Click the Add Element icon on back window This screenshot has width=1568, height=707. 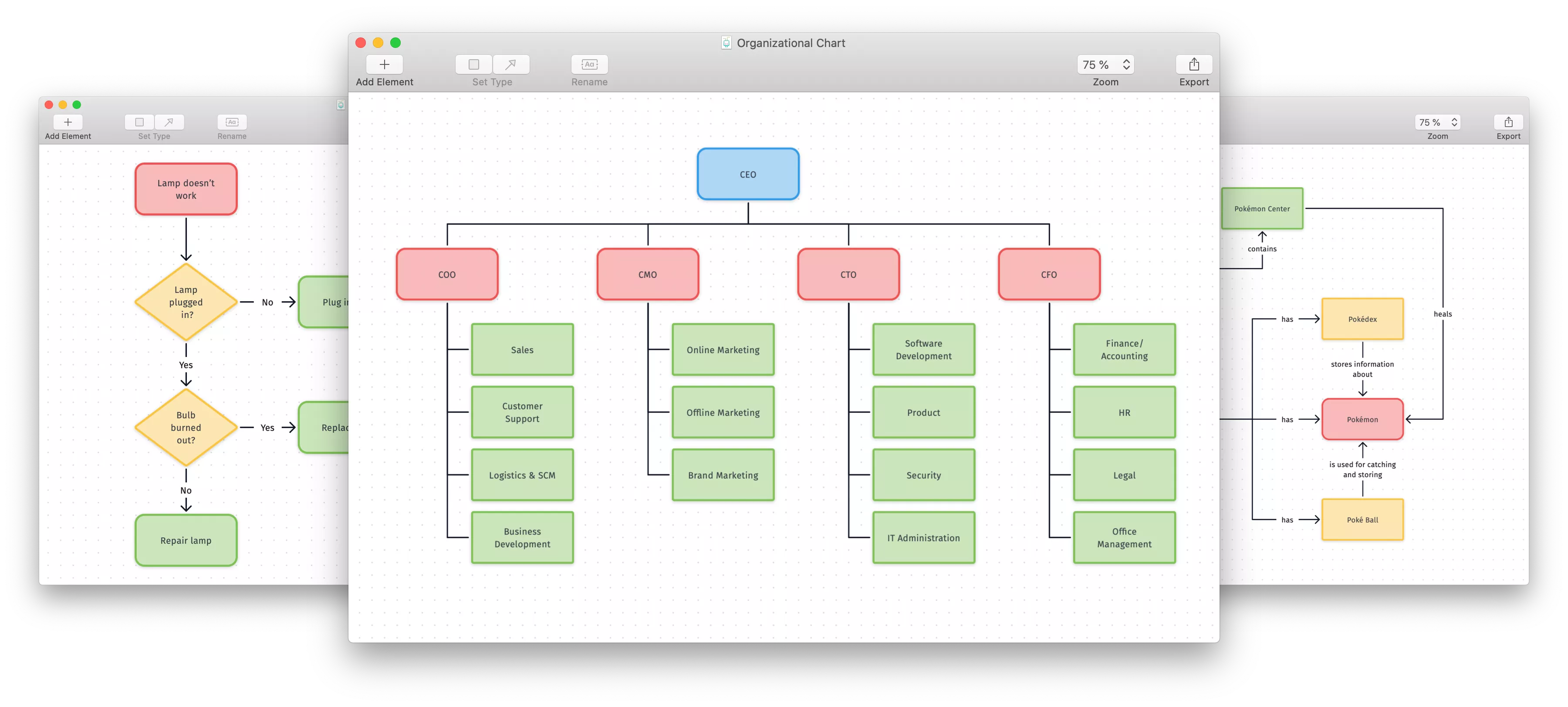point(68,121)
